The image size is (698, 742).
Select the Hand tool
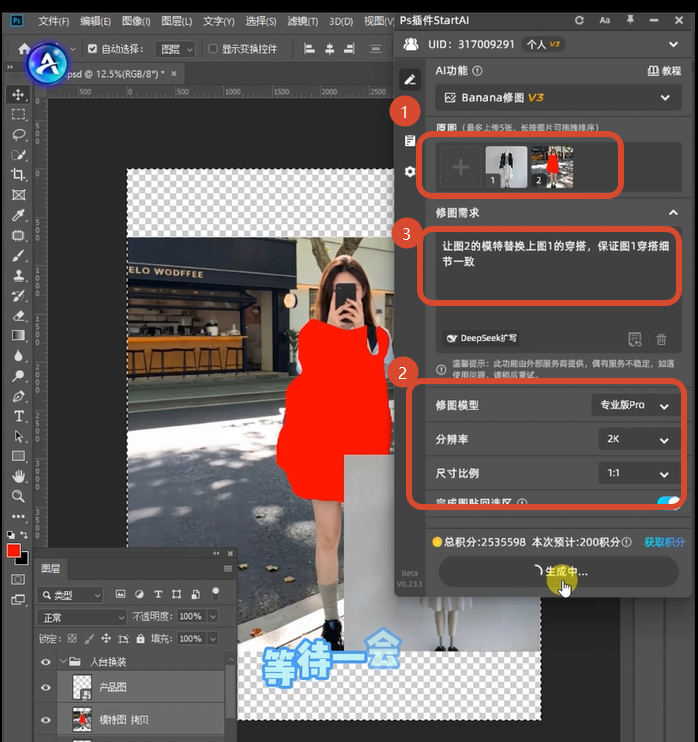point(18,476)
